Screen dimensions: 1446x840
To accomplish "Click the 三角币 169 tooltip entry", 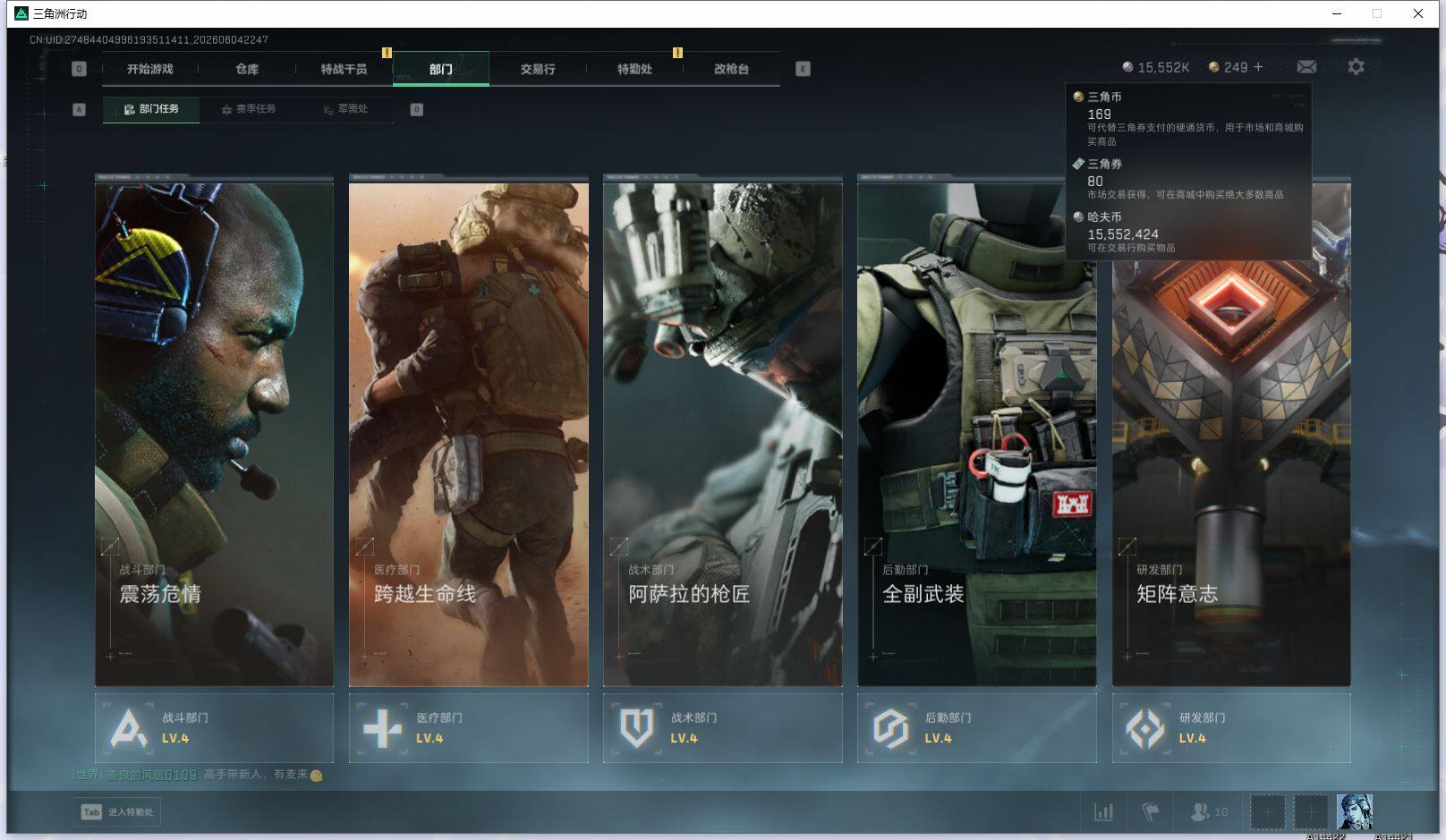I will click(1188, 119).
